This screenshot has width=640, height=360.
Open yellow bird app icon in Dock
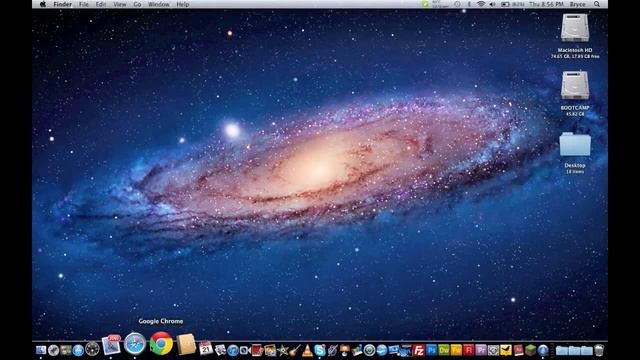(x=506, y=350)
